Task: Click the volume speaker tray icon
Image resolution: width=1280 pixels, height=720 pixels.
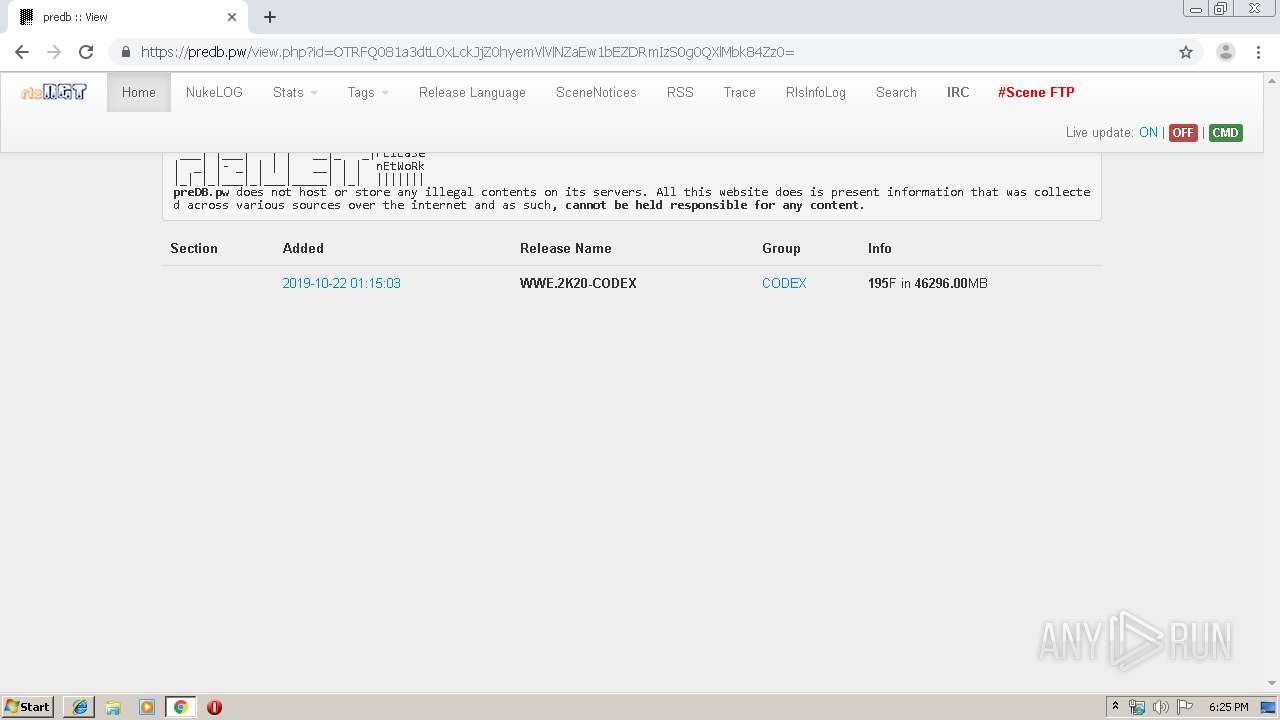Action: [1161, 707]
